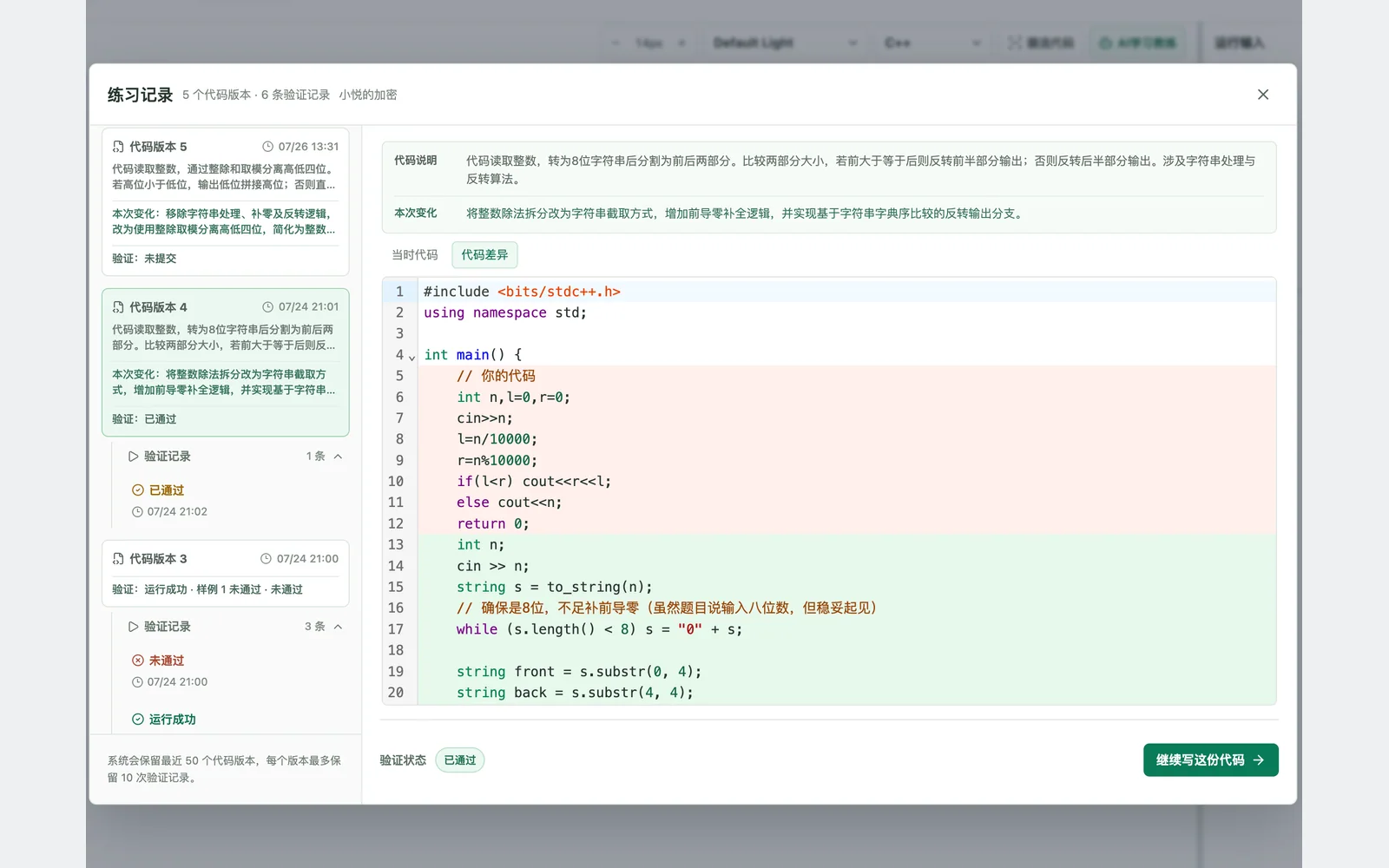
Task: Collapse 验证记录 with 3 条
Action: click(x=235, y=626)
